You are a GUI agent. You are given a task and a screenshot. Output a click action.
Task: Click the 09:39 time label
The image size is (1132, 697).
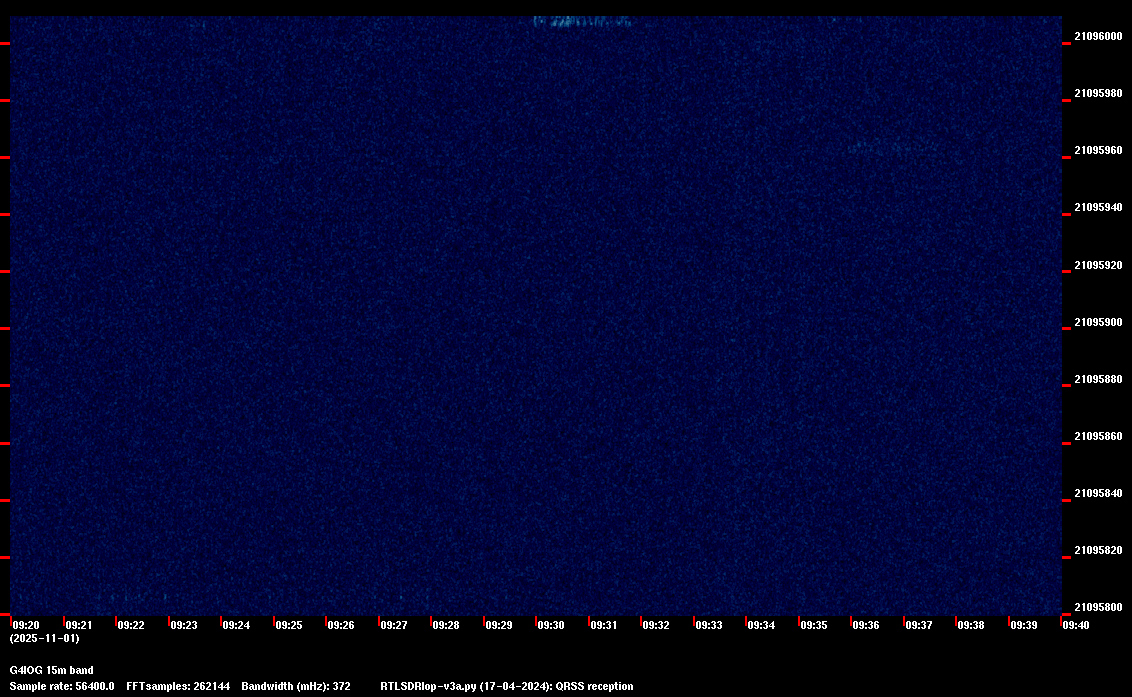[1024, 625]
